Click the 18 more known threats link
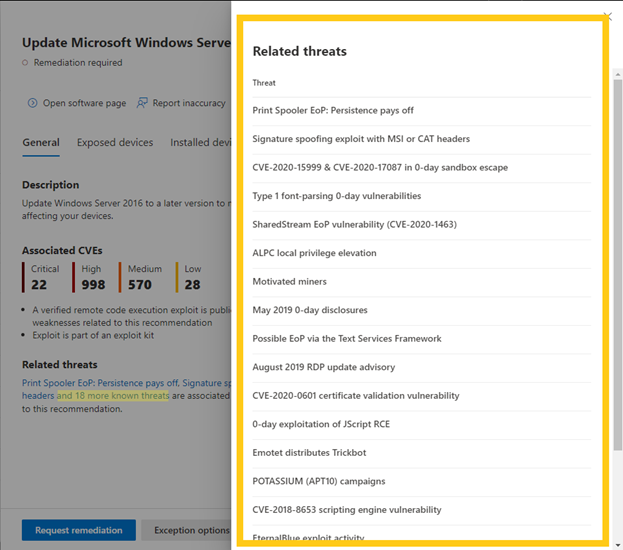623x550 pixels. [113, 396]
